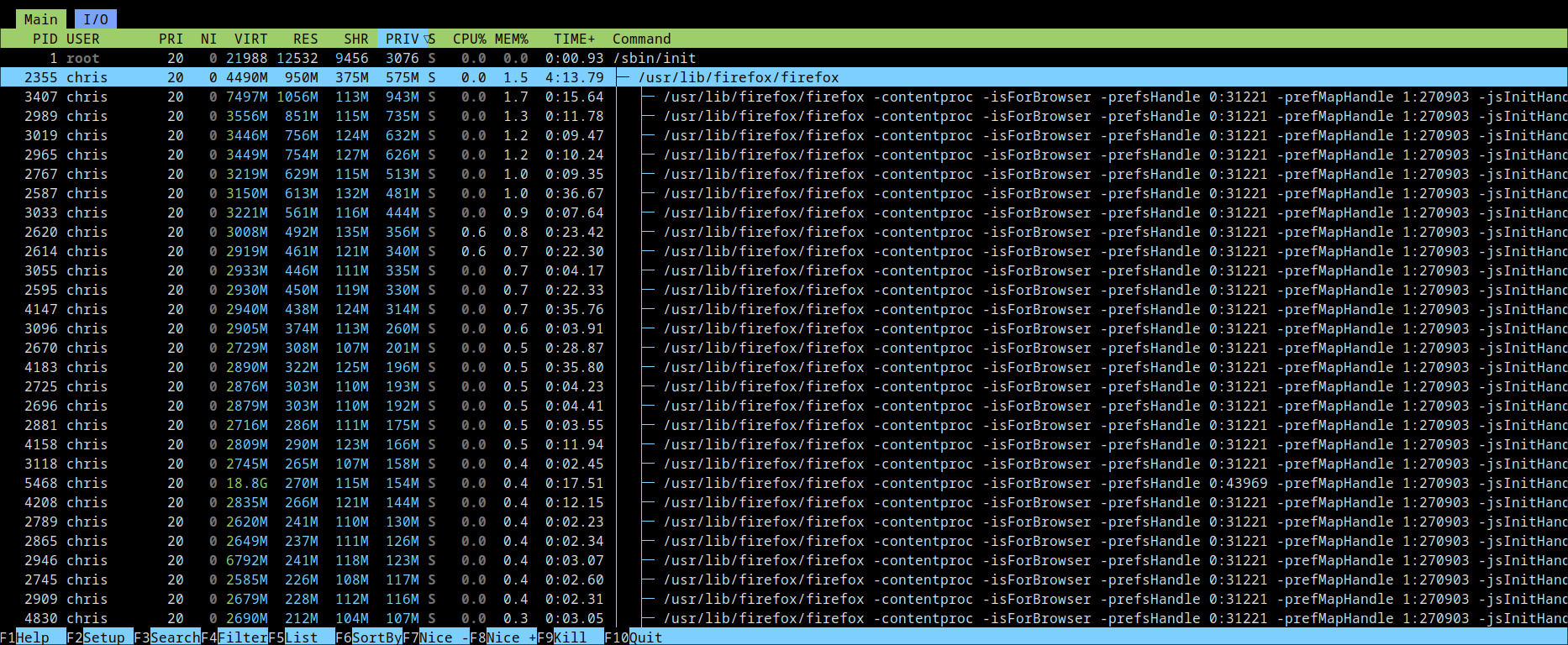The image size is (1568, 645).
Task: Select process row with PID 2670
Action: 783,348
